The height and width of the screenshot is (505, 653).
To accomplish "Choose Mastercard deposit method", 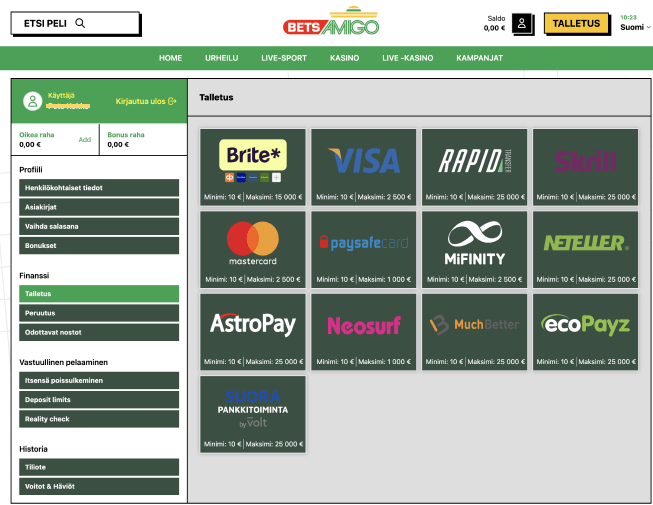I will point(253,249).
